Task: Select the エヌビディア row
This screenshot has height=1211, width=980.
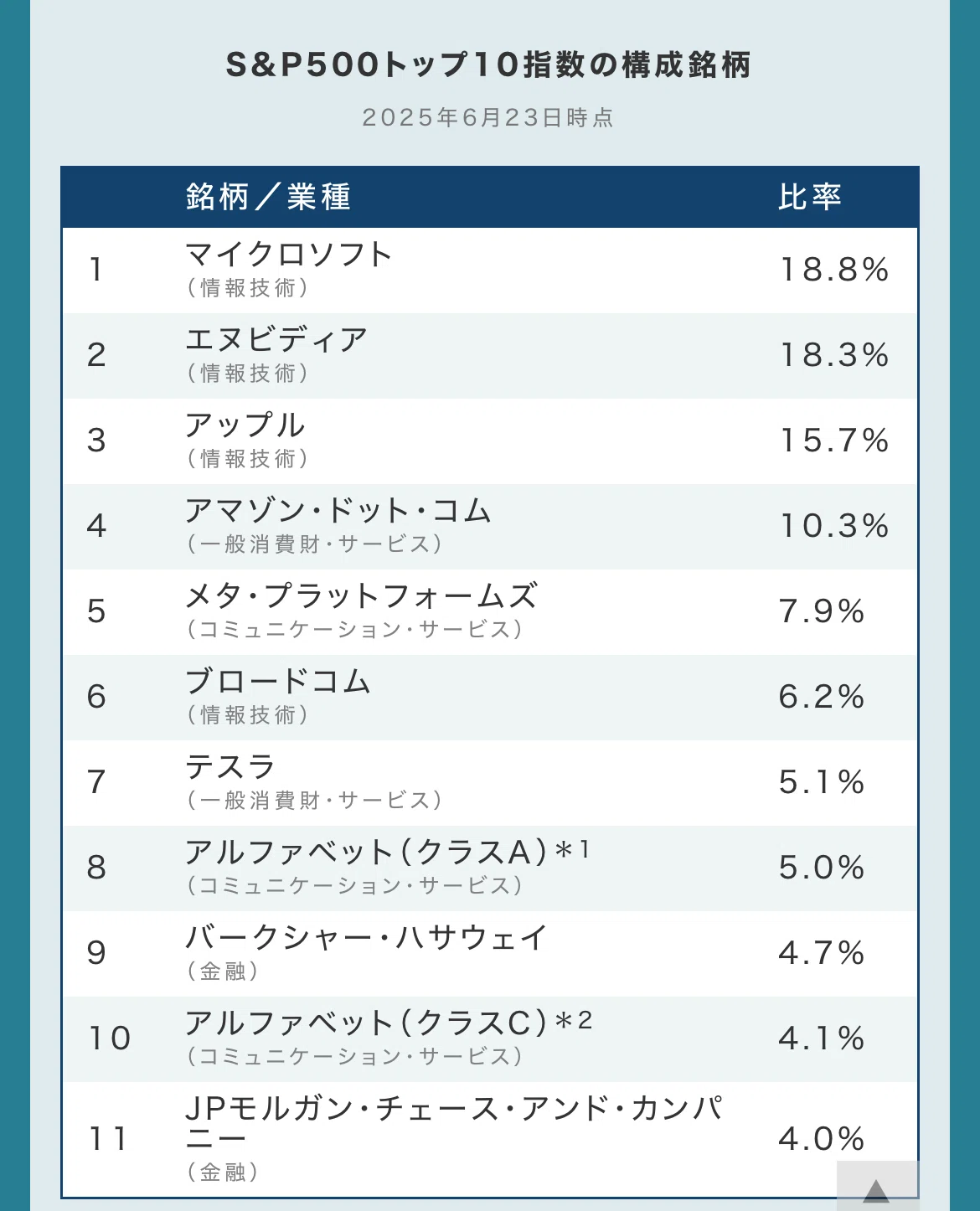Action: coord(490,356)
